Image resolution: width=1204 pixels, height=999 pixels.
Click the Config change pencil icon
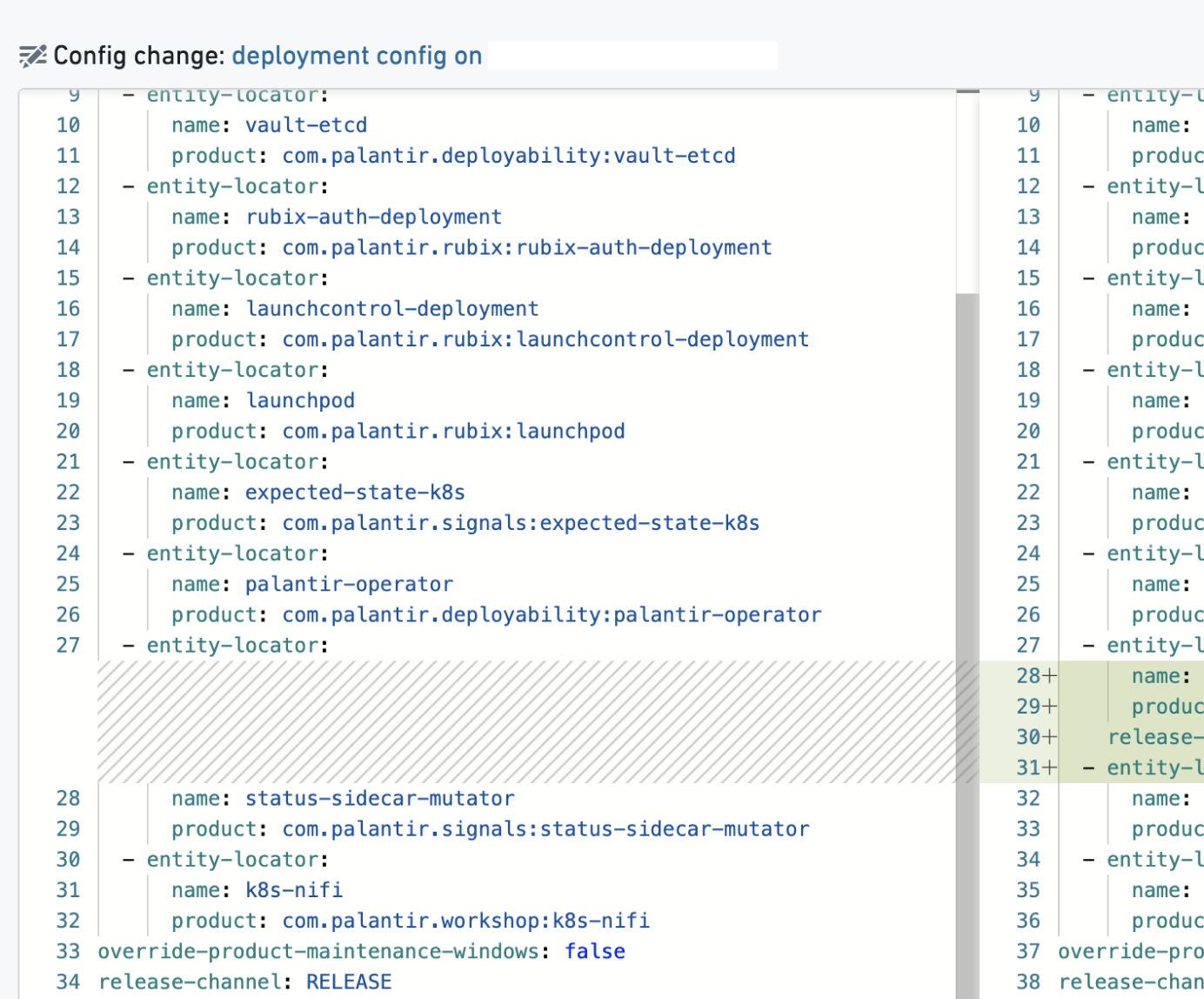[x=33, y=57]
